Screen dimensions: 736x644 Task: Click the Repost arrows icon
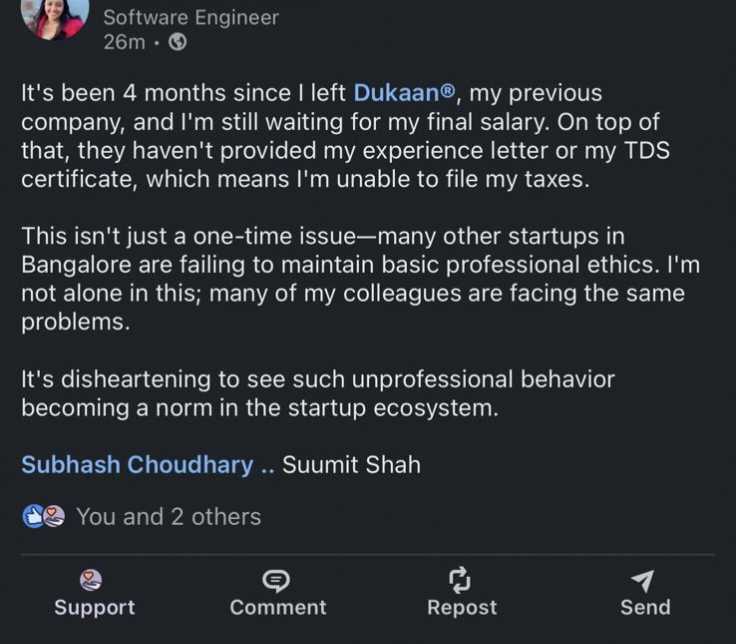461,580
